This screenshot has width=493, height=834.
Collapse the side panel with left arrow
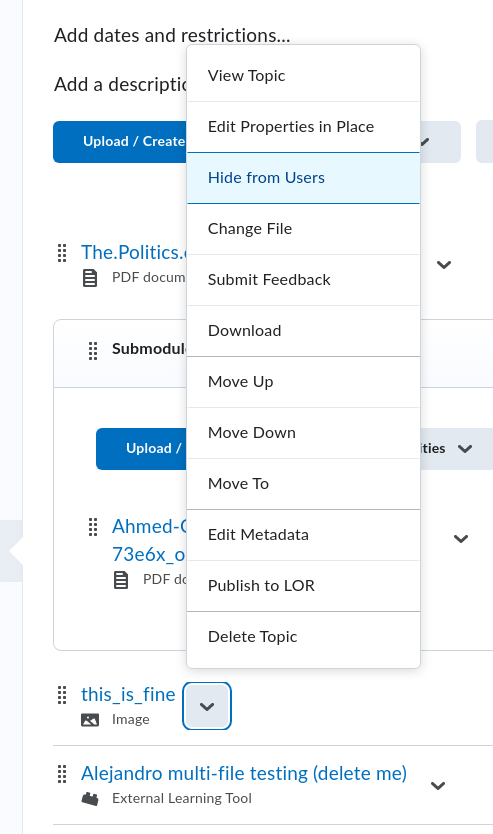point(12,551)
